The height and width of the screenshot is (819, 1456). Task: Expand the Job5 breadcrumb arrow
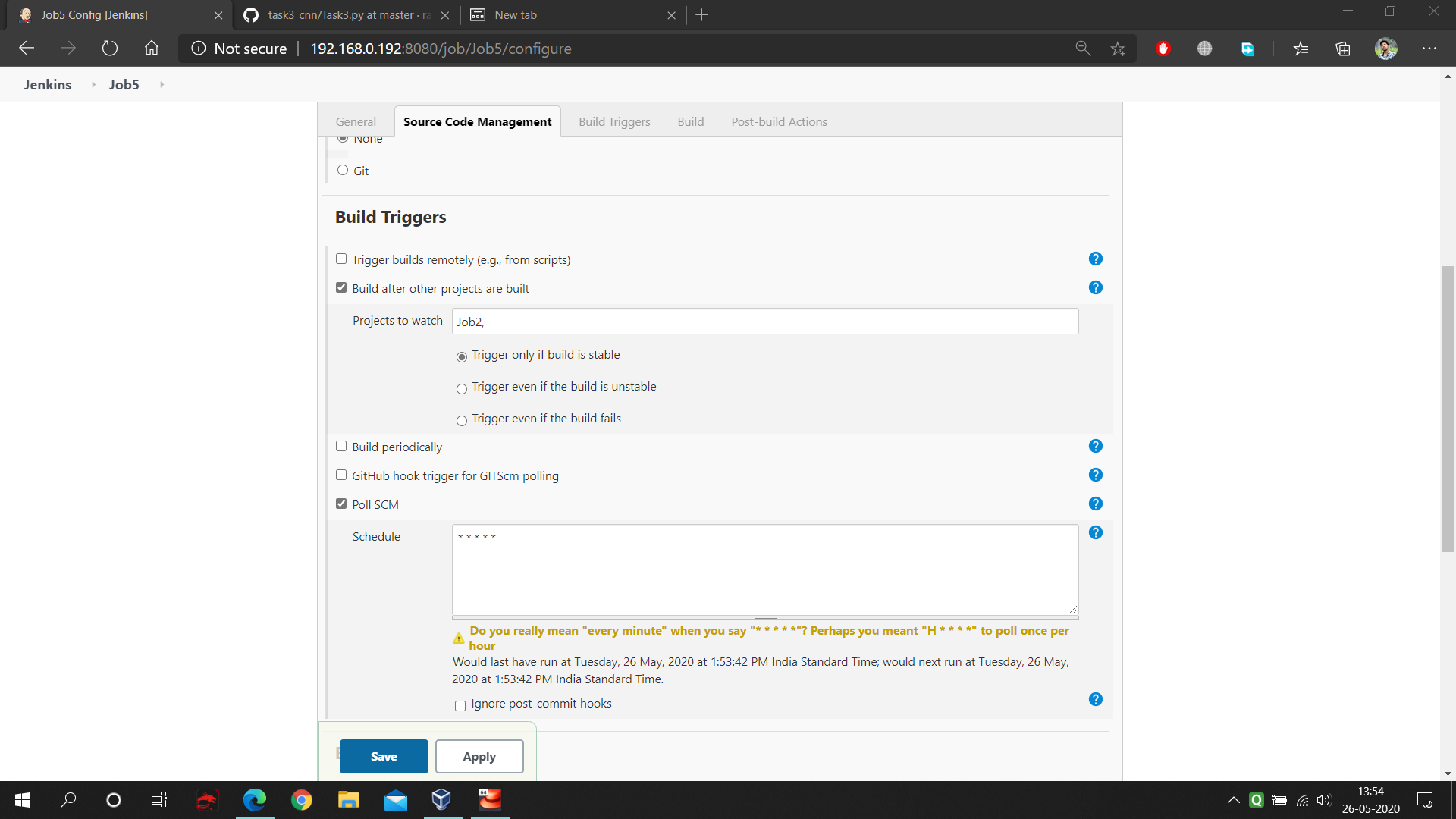tap(162, 85)
